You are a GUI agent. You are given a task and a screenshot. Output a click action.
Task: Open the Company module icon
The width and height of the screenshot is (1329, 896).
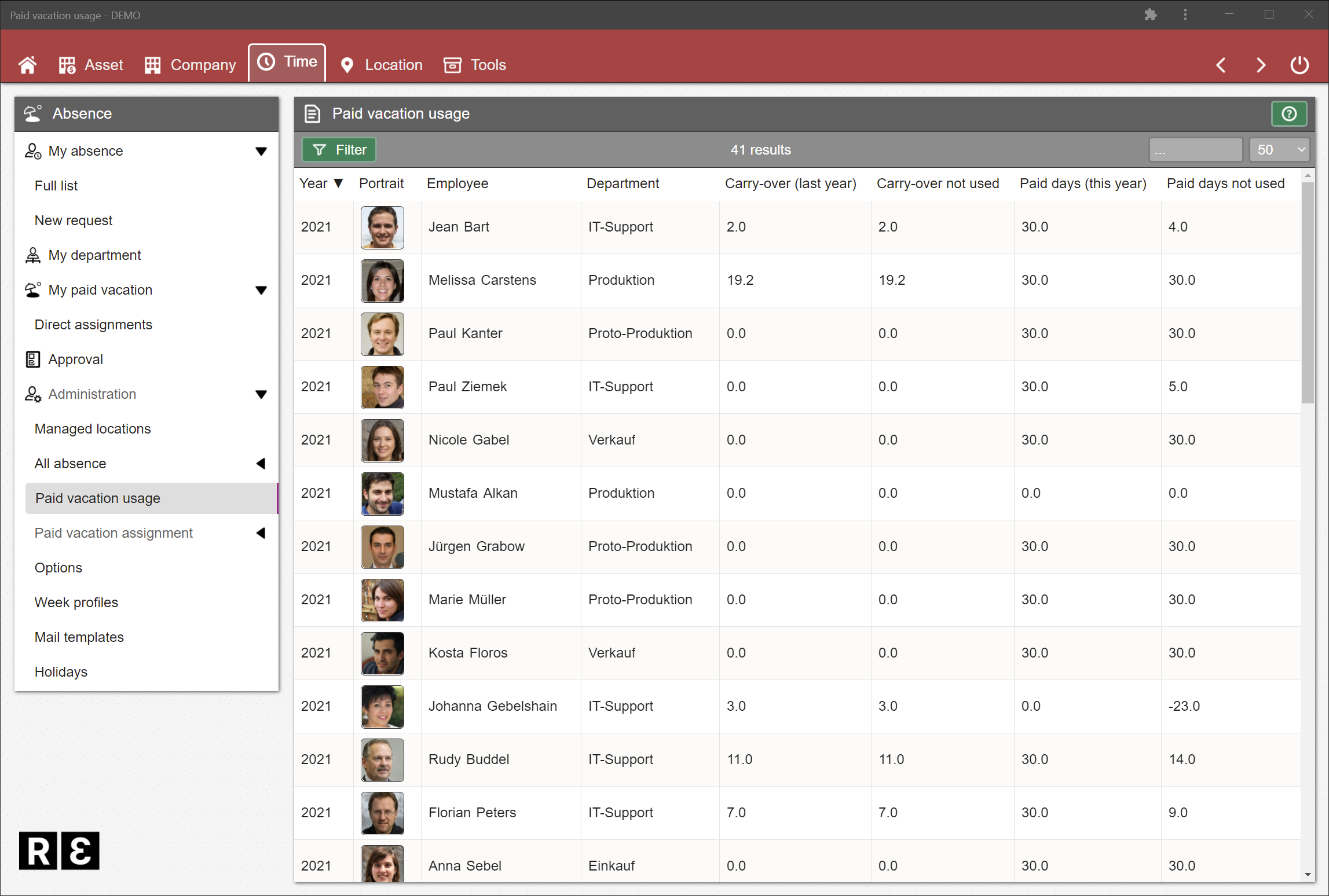click(152, 64)
